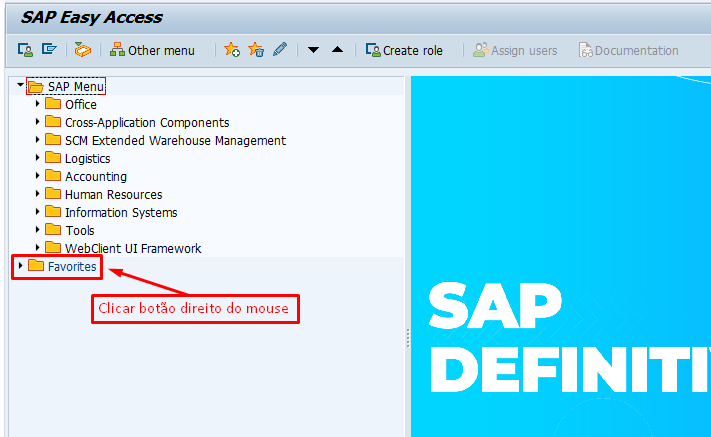
Task: Click Delete Favorites star icon
Action: (256, 50)
